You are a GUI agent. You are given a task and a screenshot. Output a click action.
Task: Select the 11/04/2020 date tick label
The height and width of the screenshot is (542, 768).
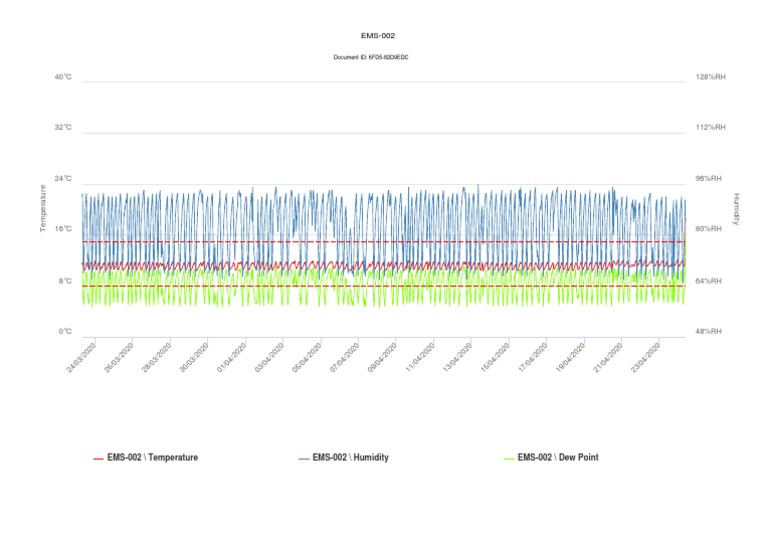tap(419, 358)
